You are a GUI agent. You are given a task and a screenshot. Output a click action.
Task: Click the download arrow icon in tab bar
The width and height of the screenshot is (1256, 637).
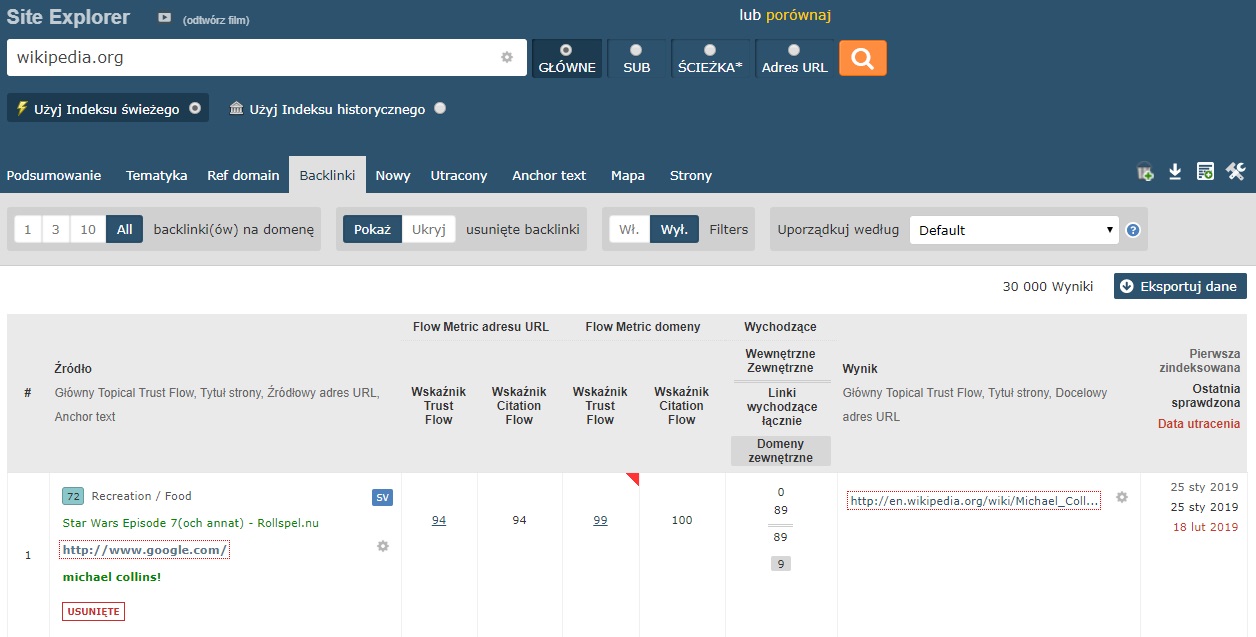click(1175, 172)
